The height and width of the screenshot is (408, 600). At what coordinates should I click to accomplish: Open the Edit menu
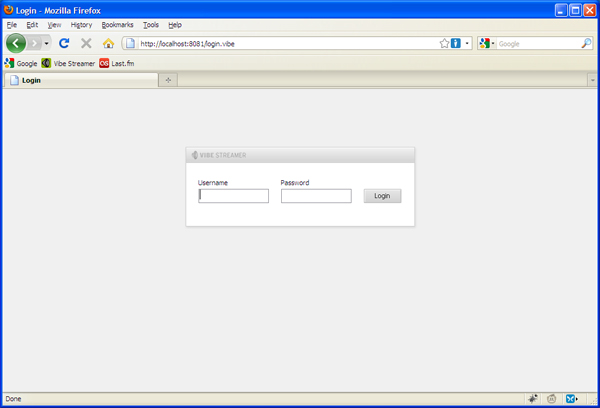point(32,25)
